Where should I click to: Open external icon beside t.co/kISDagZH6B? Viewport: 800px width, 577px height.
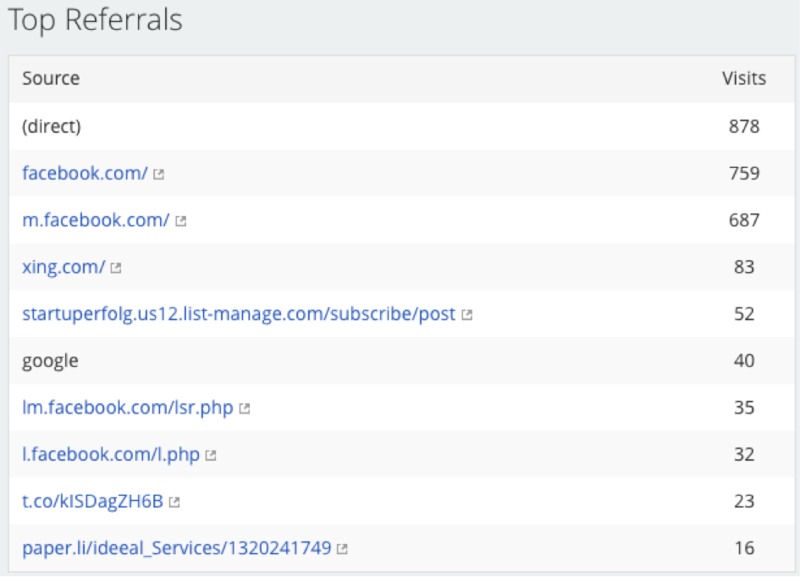tap(174, 502)
